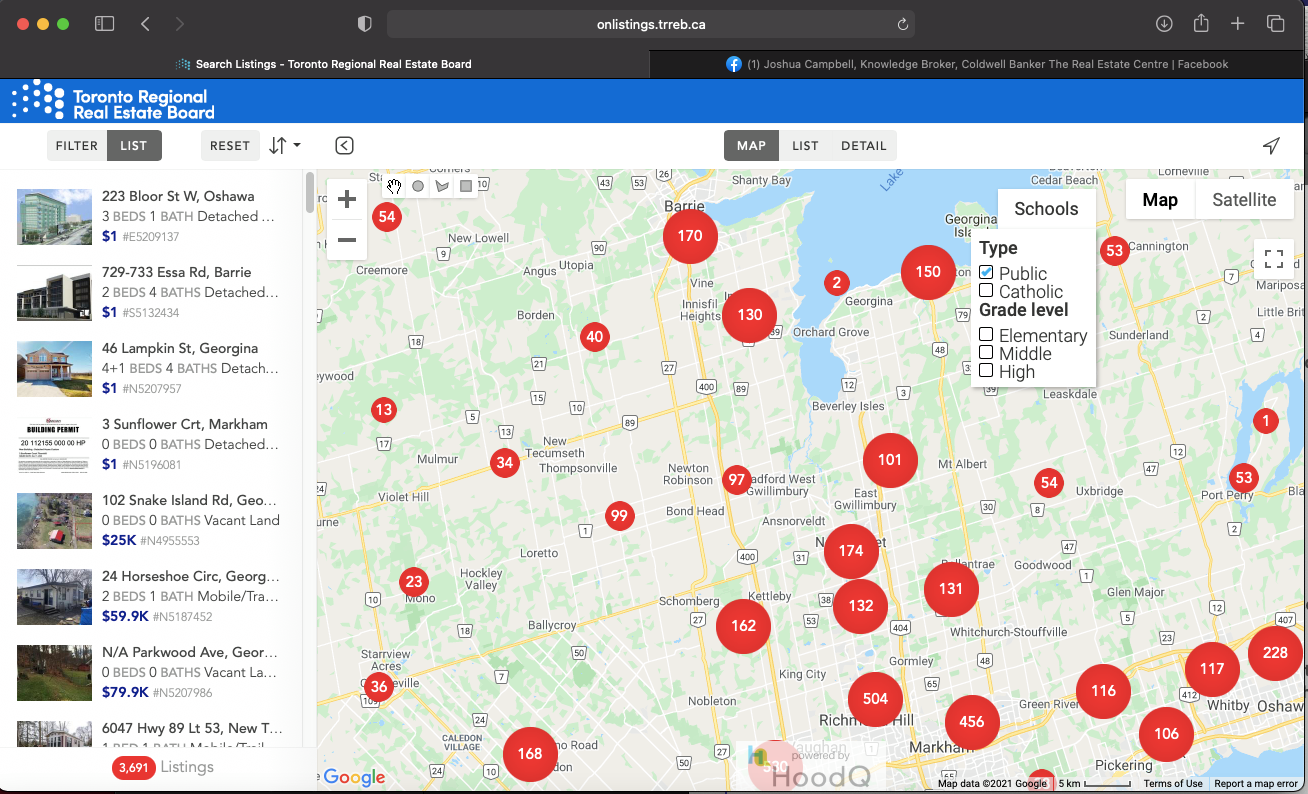
Task: Uncheck the Public school type checkbox
Action: click(986, 273)
